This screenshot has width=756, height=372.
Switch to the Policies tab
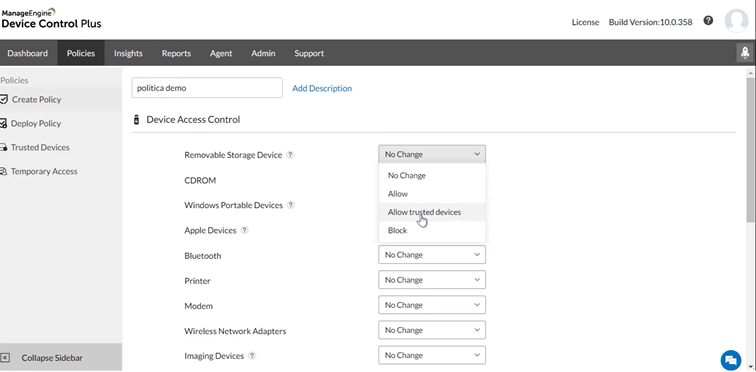(x=81, y=53)
